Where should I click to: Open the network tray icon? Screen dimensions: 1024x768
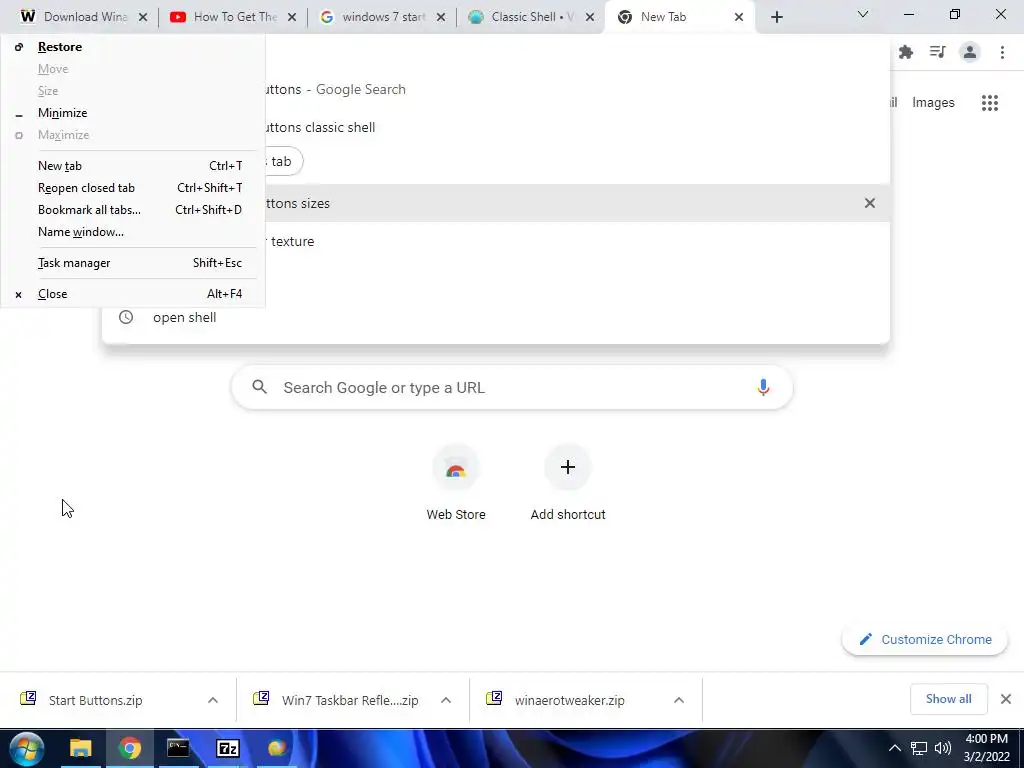click(919, 748)
